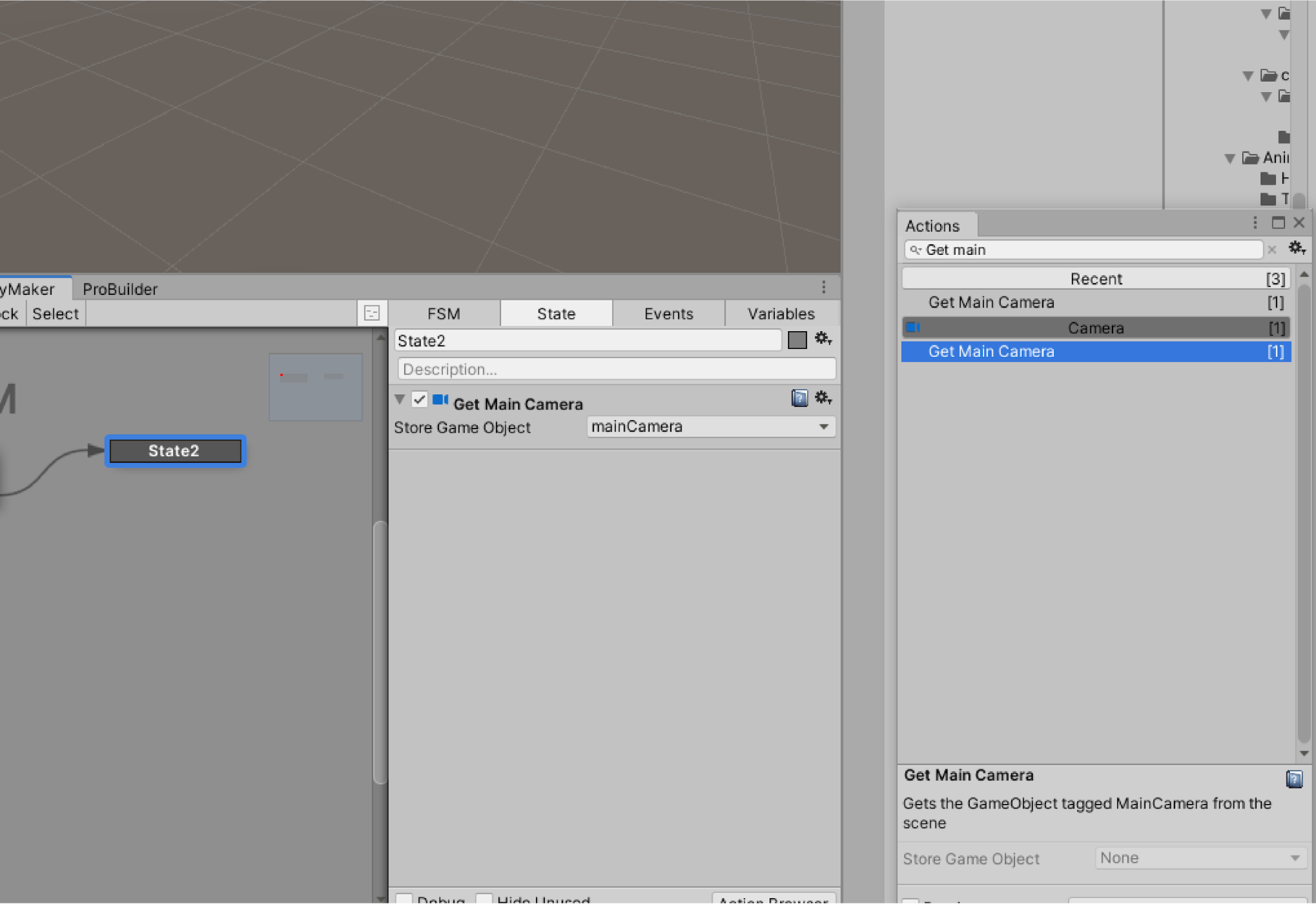Open help for Get Main Camera preview

pyautogui.click(x=1294, y=779)
